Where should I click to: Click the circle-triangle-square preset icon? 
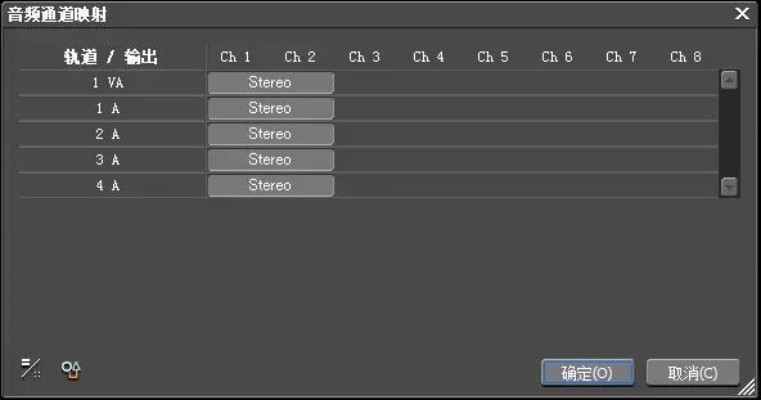click(70, 369)
